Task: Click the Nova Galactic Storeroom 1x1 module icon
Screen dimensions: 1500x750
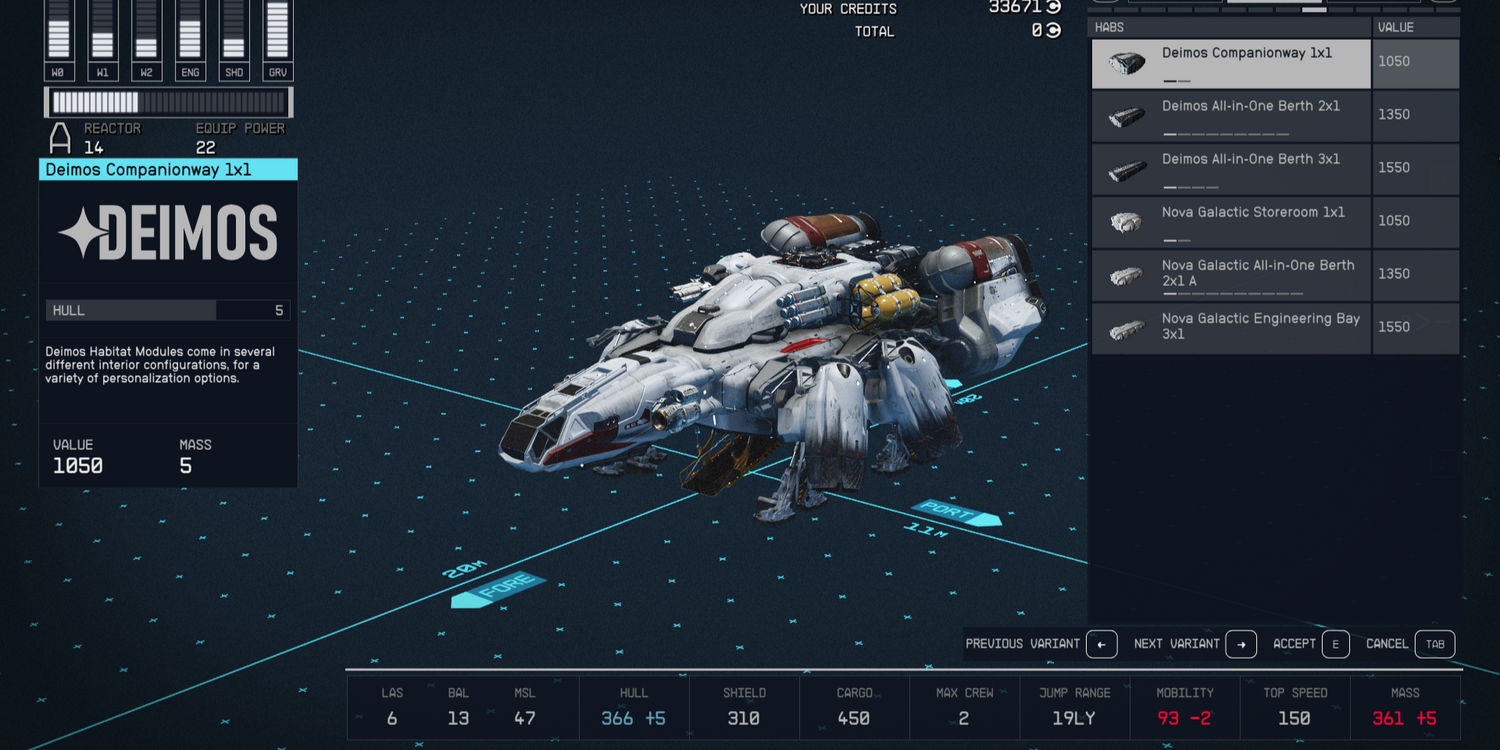Action: coord(1127,222)
